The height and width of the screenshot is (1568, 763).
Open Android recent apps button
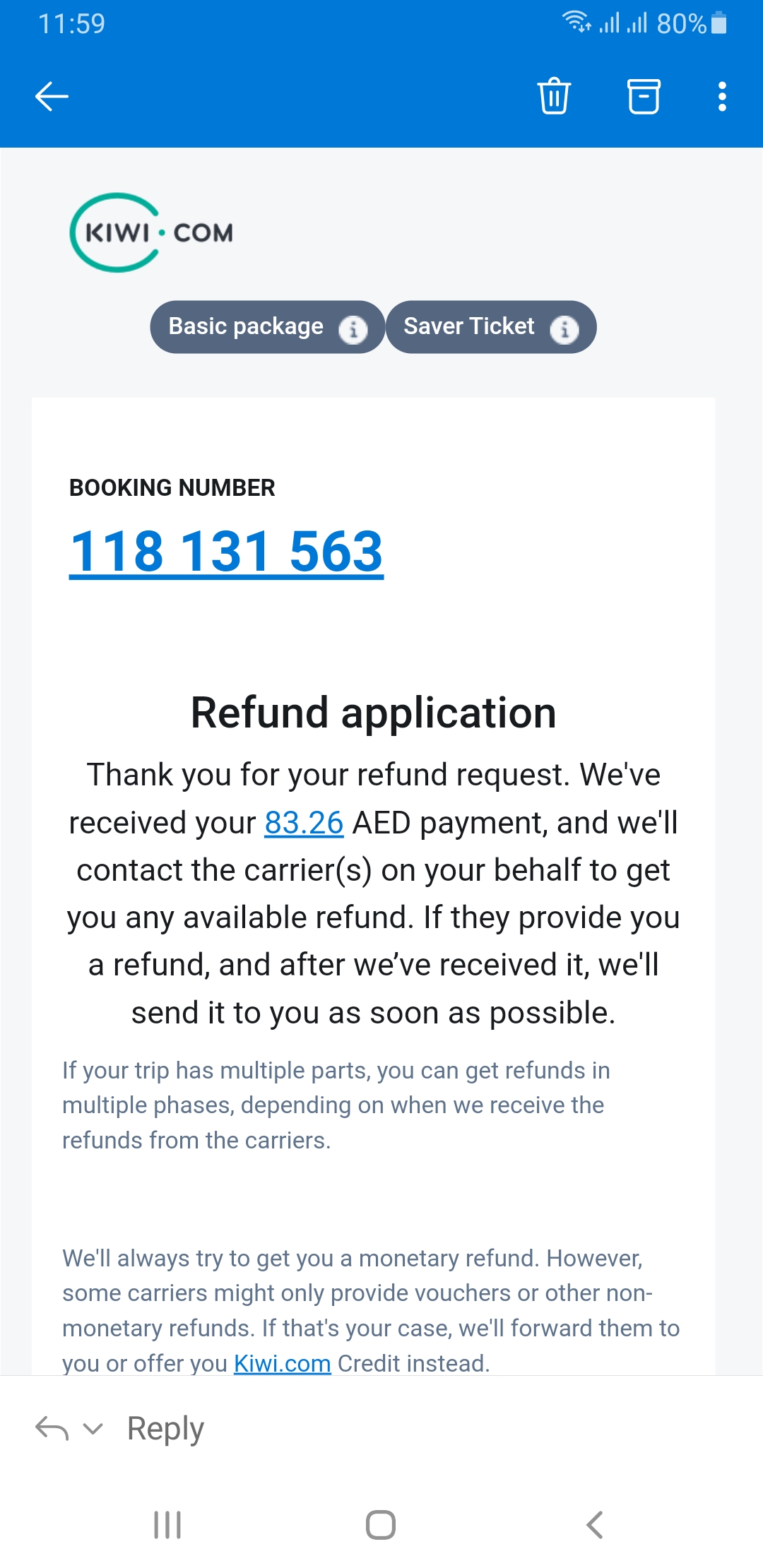(167, 1525)
